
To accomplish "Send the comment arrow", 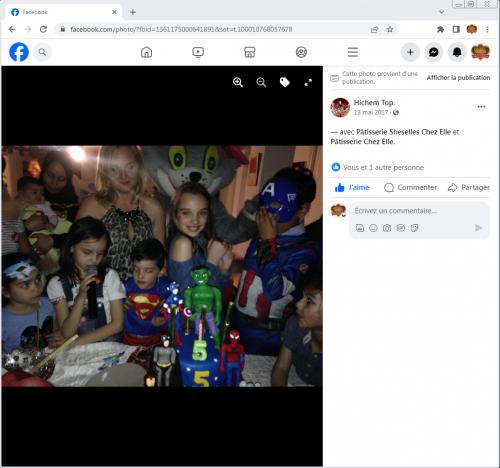I will pyautogui.click(x=478, y=228).
